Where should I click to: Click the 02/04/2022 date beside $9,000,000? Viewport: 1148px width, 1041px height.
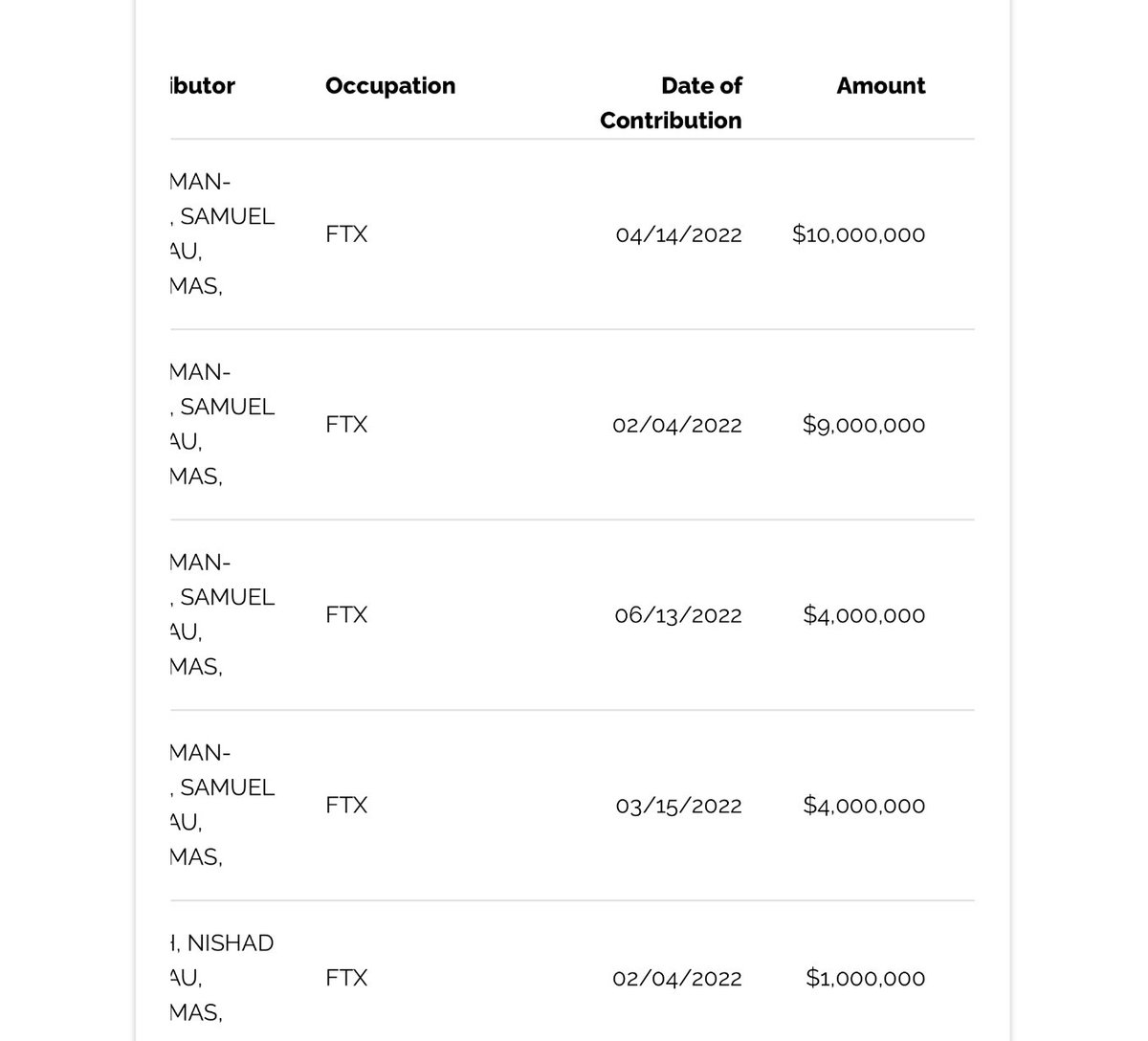676,425
